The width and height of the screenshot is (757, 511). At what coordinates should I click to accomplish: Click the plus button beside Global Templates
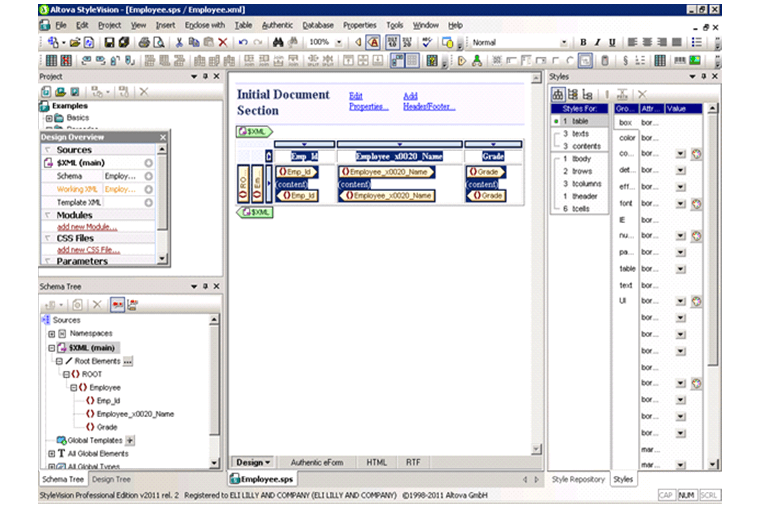(130, 440)
